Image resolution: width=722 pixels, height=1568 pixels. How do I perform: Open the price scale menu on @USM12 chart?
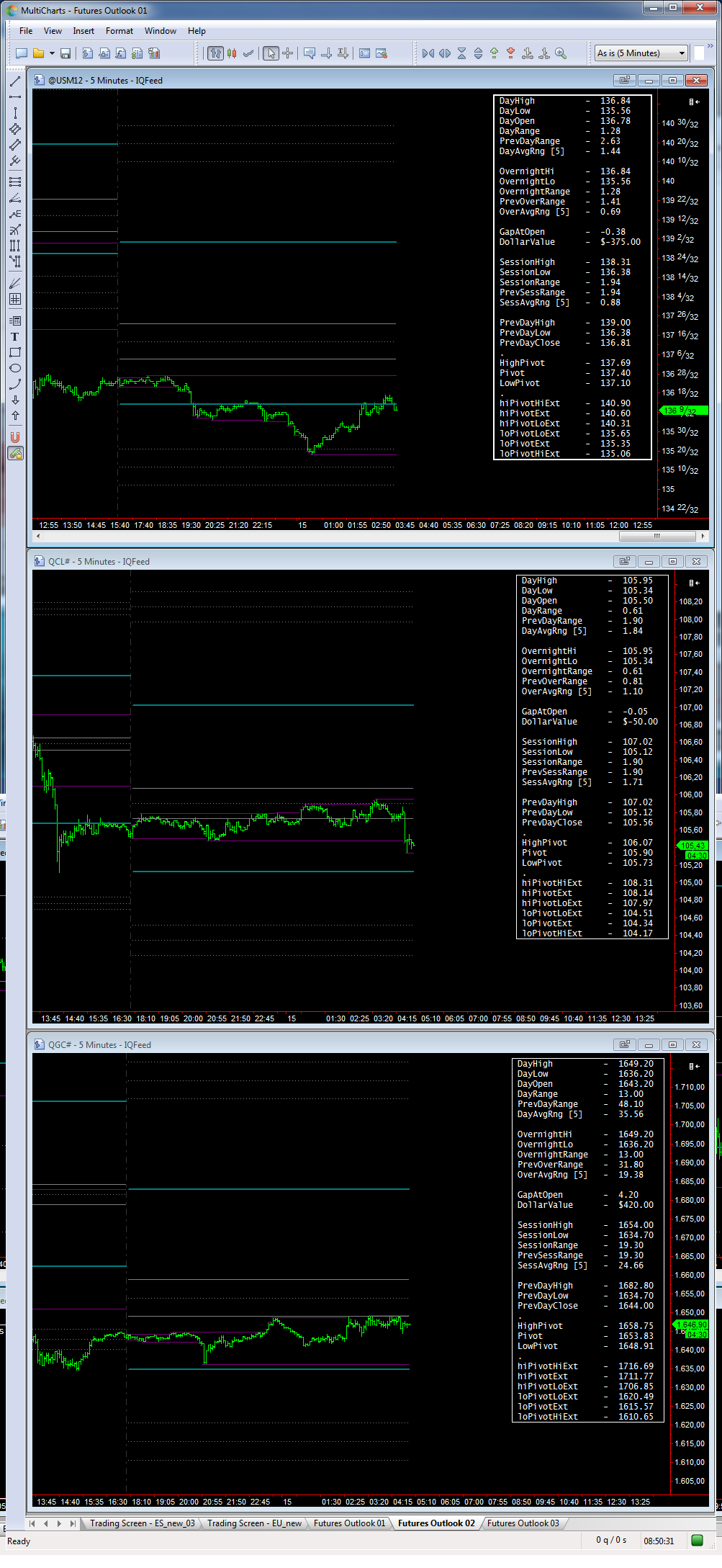click(694, 102)
